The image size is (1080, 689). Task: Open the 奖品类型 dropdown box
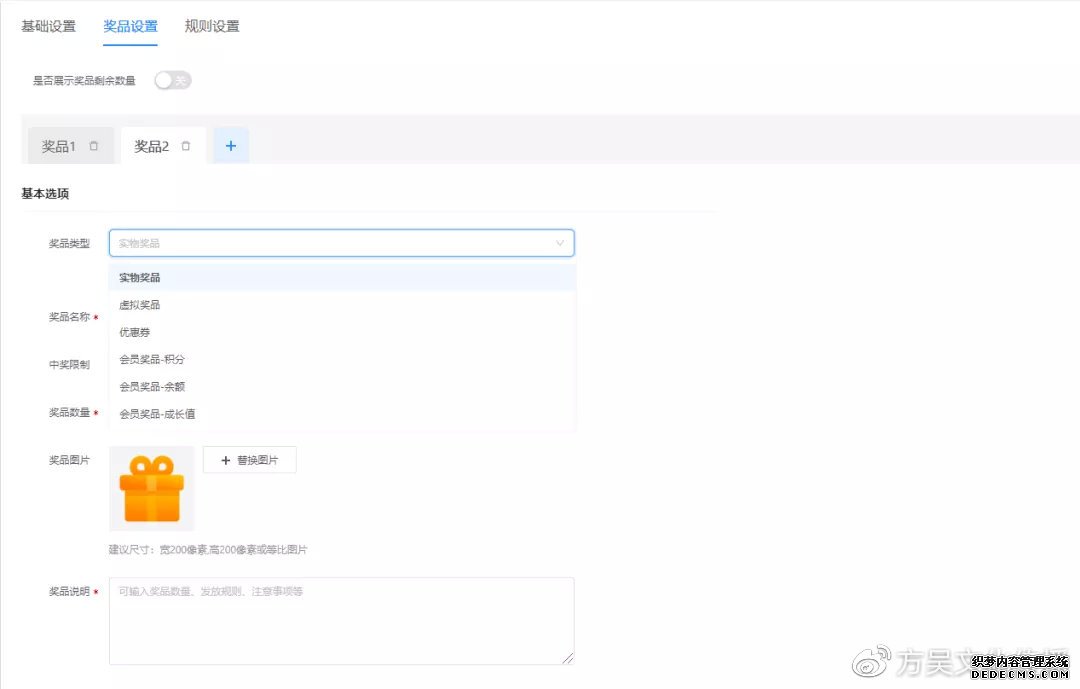(x=342, y=243)
